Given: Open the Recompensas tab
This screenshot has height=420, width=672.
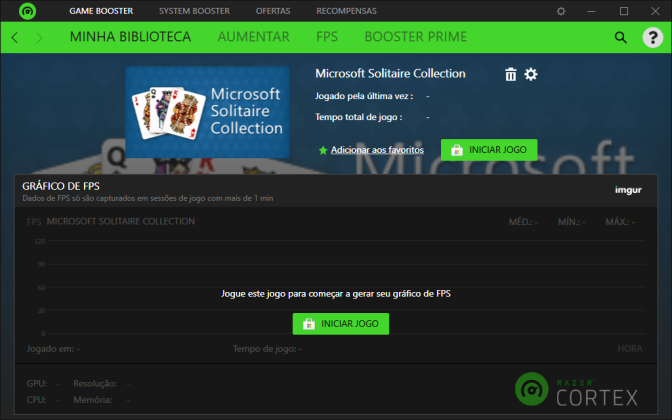Looking at the screenshot, I should point(346,11).
